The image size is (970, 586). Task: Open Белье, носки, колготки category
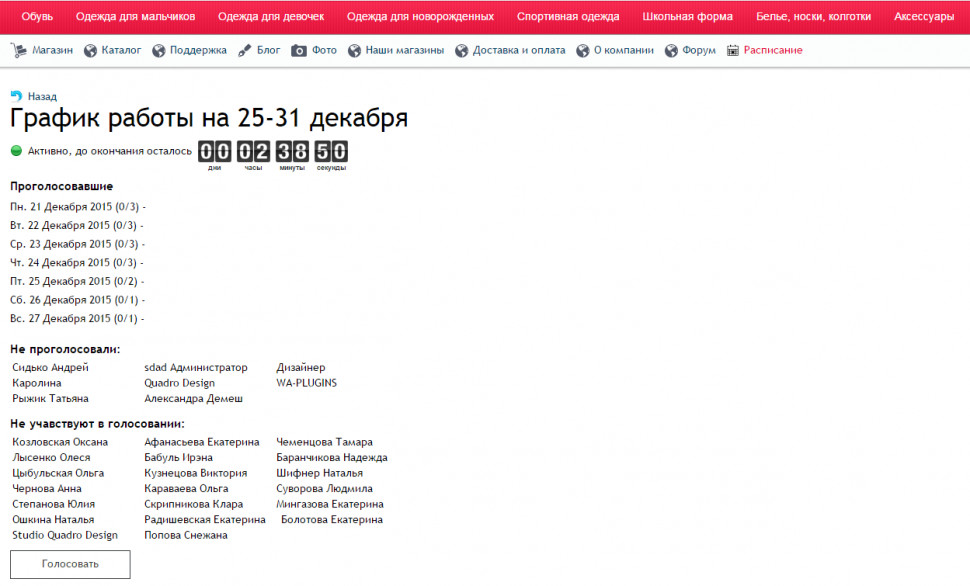pyautogui.click(x=813, y=17)
